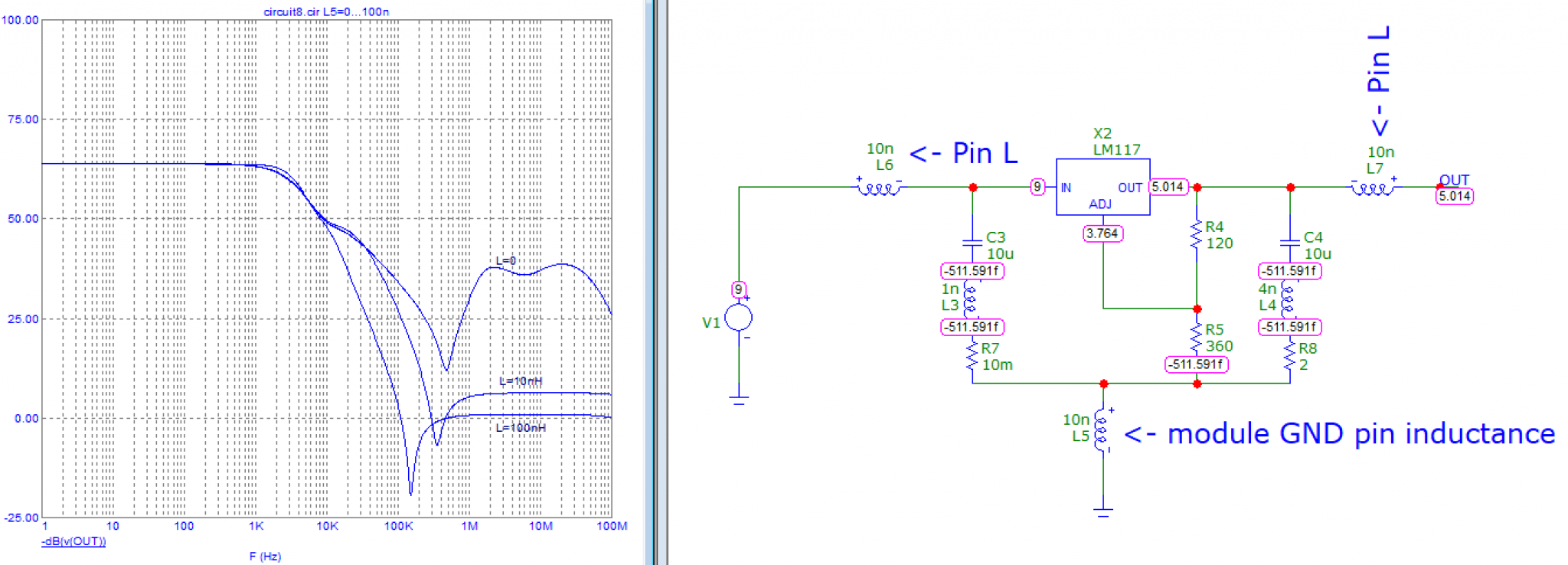
Task: Select the L6 input pin inductor
Action: (878, 187)
